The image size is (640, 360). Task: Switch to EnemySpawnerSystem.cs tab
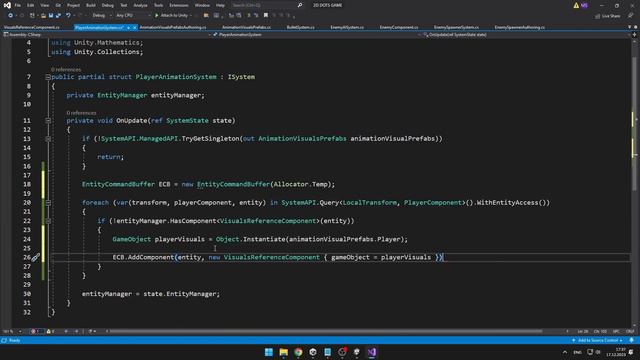(456, 27)
